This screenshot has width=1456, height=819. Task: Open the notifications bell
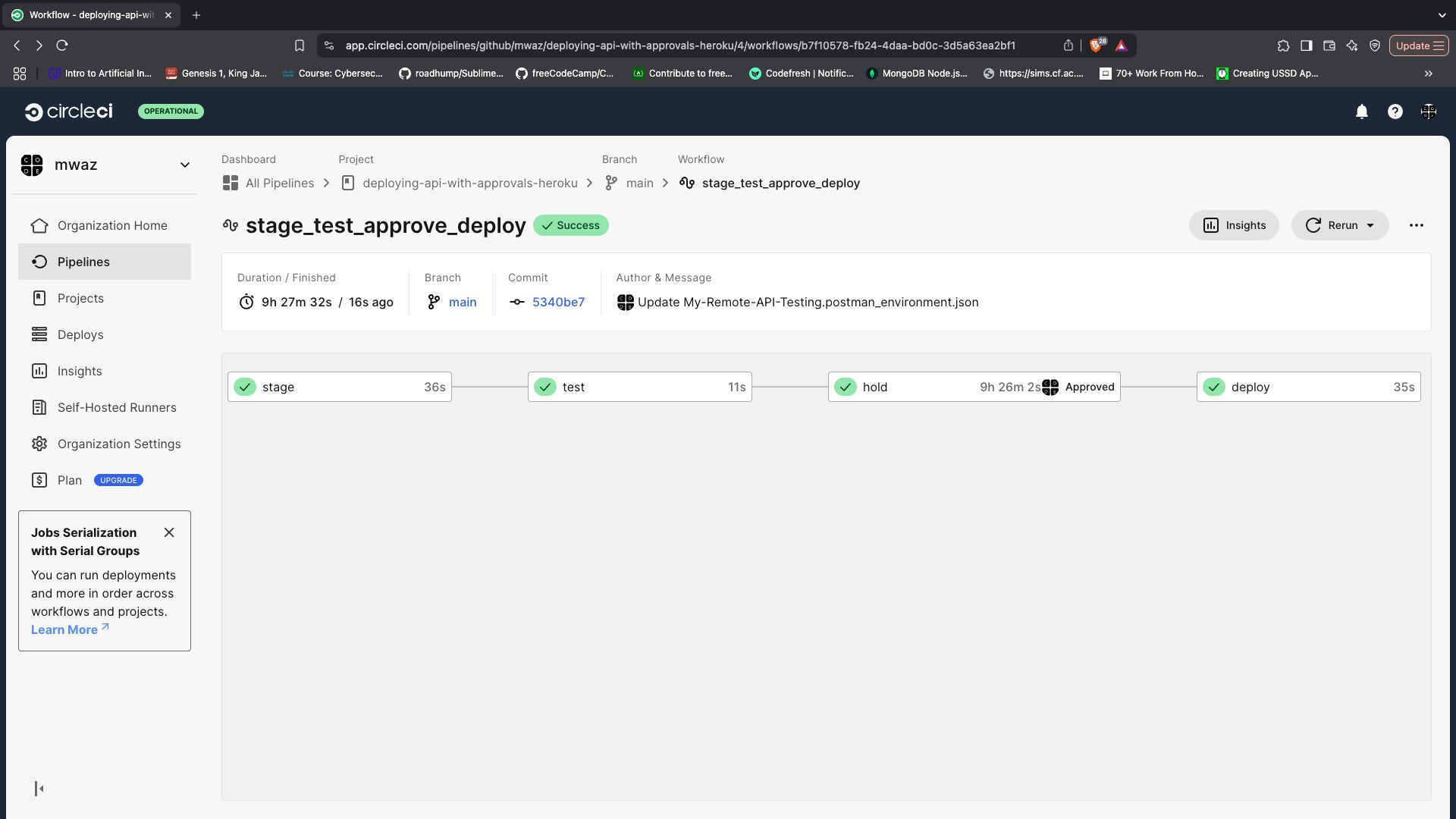click(x=1361, y=111)
